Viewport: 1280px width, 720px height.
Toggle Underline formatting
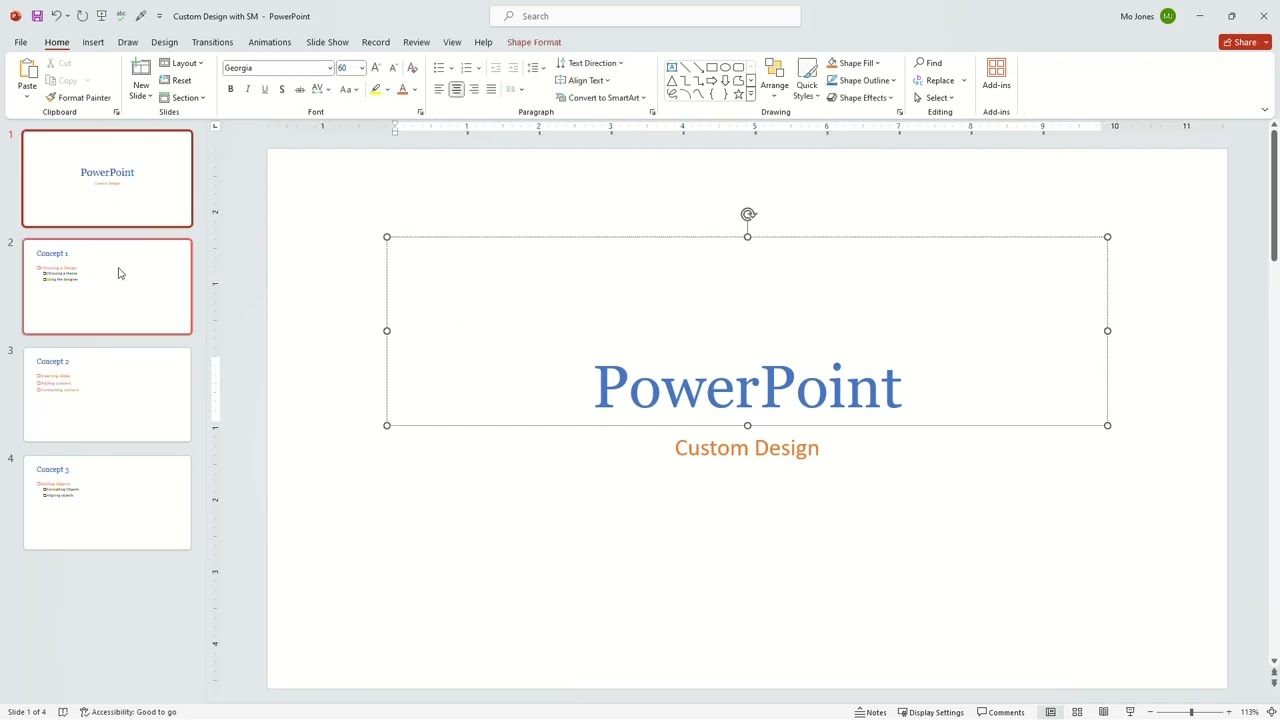point(264,90)
